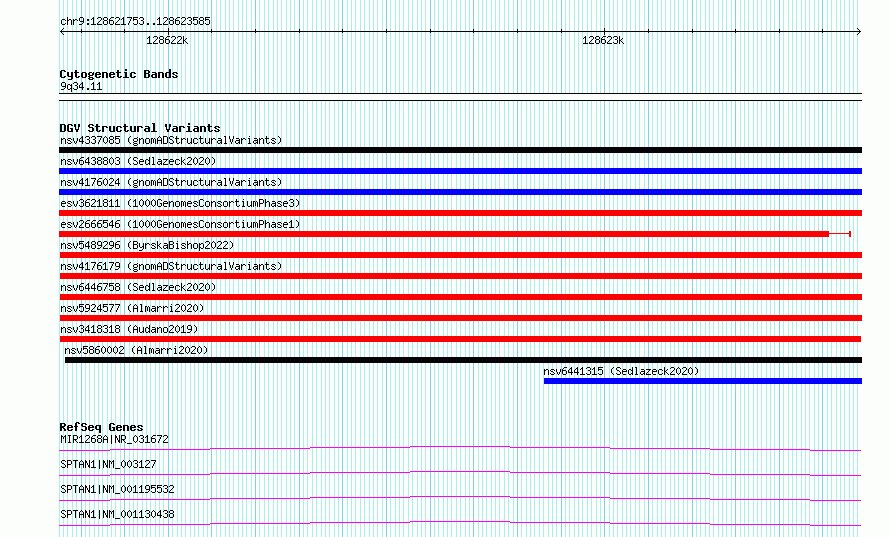Click the black bar under nsv4337085

pyautogui.click(x=460, y=150)
